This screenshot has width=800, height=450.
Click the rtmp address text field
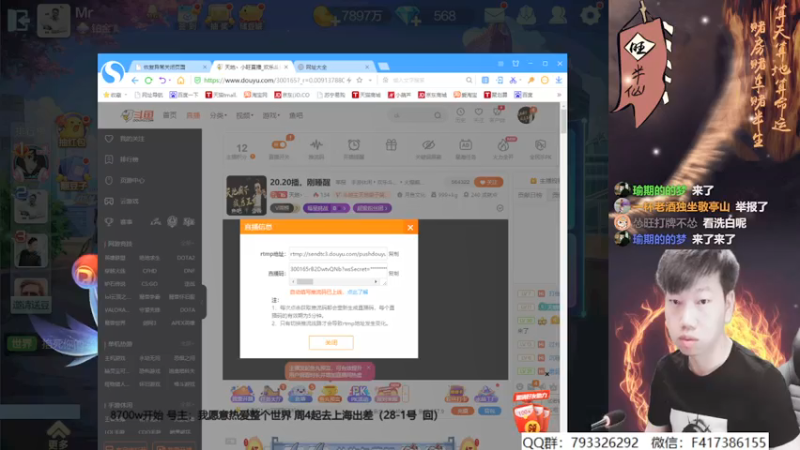point(338,254)
